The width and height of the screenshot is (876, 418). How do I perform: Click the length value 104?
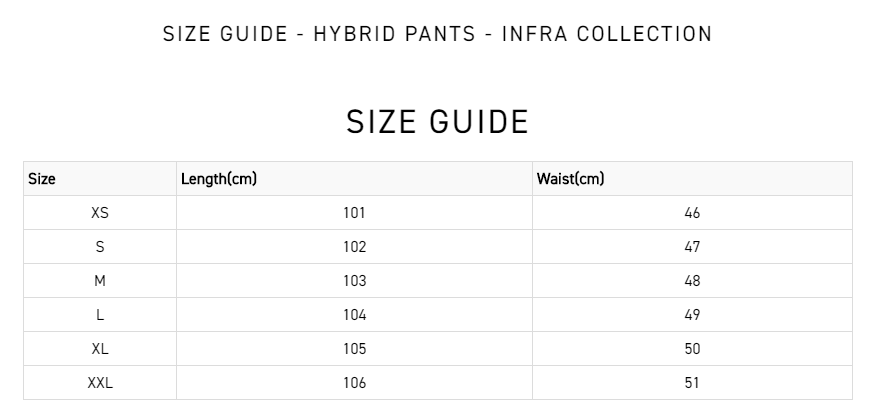pos(354,315)
